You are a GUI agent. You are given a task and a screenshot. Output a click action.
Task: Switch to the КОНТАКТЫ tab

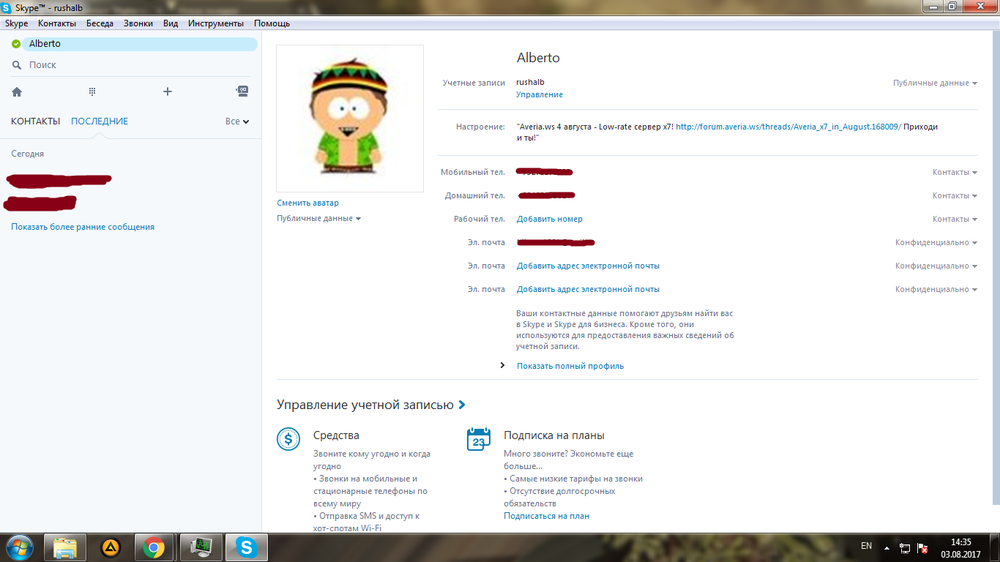click(x=35, y=121)
